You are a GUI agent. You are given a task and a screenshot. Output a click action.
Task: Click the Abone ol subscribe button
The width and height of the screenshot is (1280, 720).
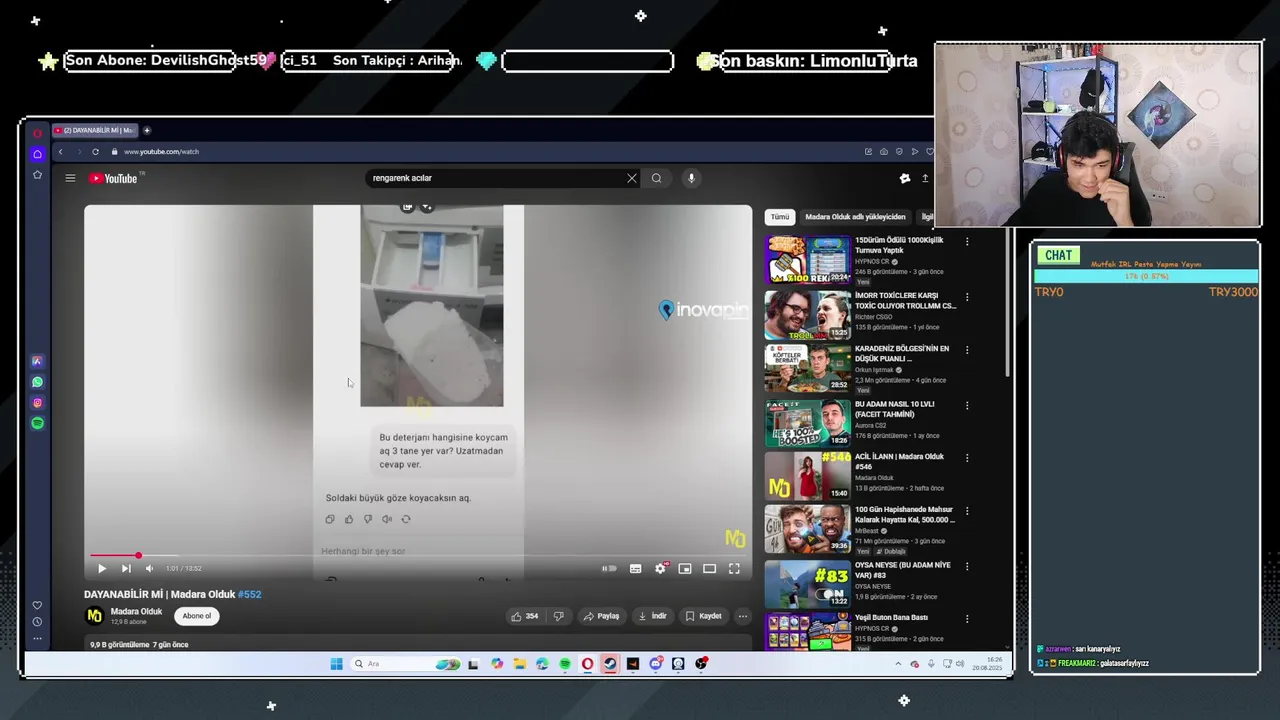click(197, 616)
